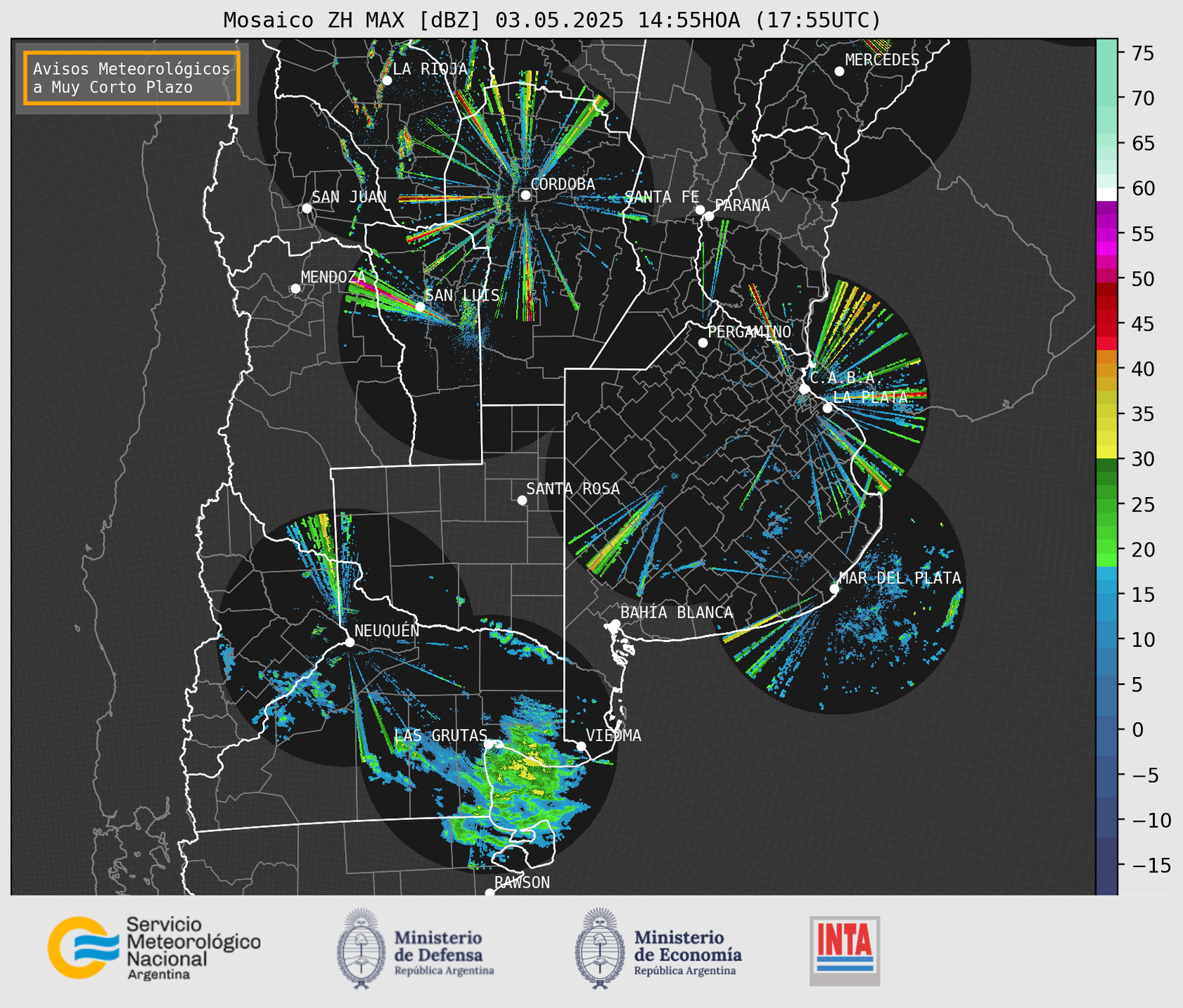This screenshot has height=1008, width=1183.
Task: Select the MERCEDES city marker dot
Action: point(839,71)
